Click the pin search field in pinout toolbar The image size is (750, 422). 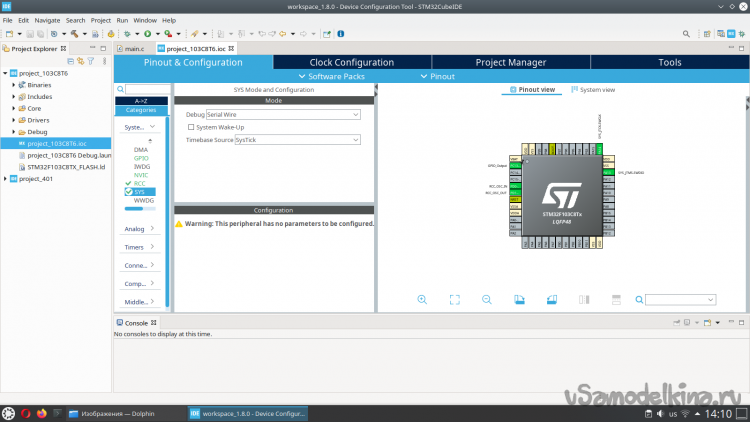coord(682,299)
